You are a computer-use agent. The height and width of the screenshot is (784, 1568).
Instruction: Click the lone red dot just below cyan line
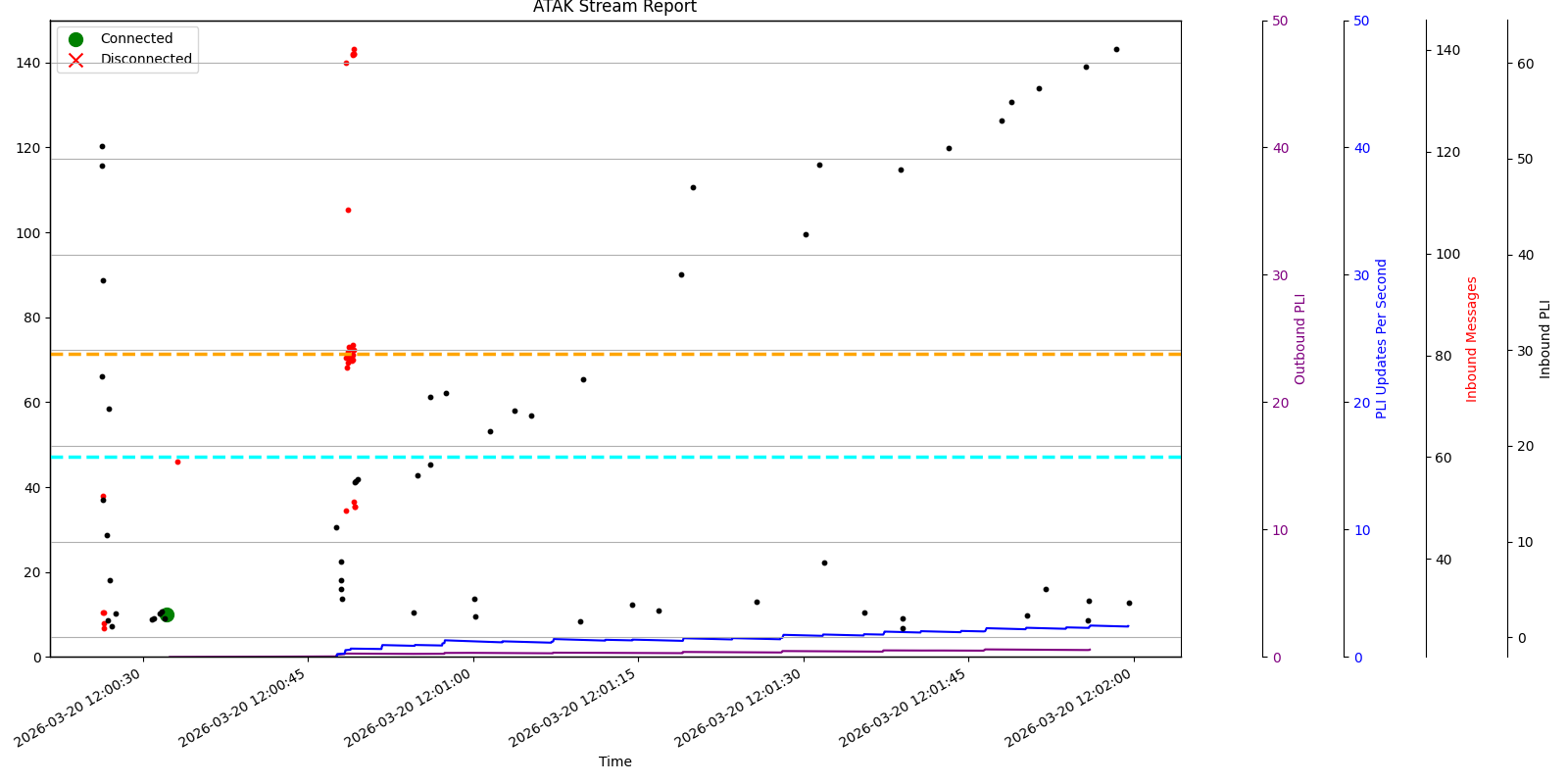pyautogui.click(x=177, y=462)
